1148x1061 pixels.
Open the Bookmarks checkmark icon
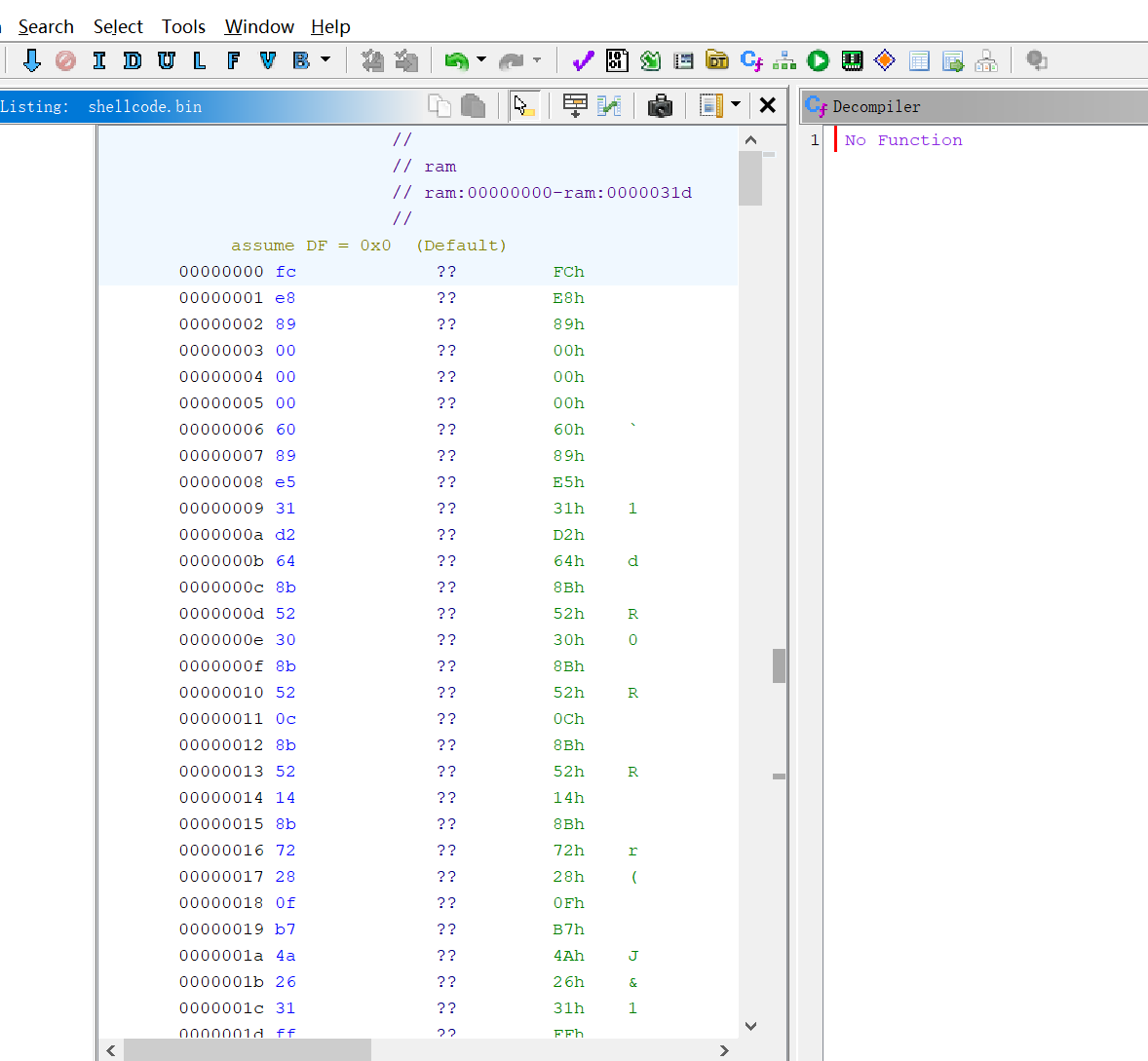(x=583, y=61)
